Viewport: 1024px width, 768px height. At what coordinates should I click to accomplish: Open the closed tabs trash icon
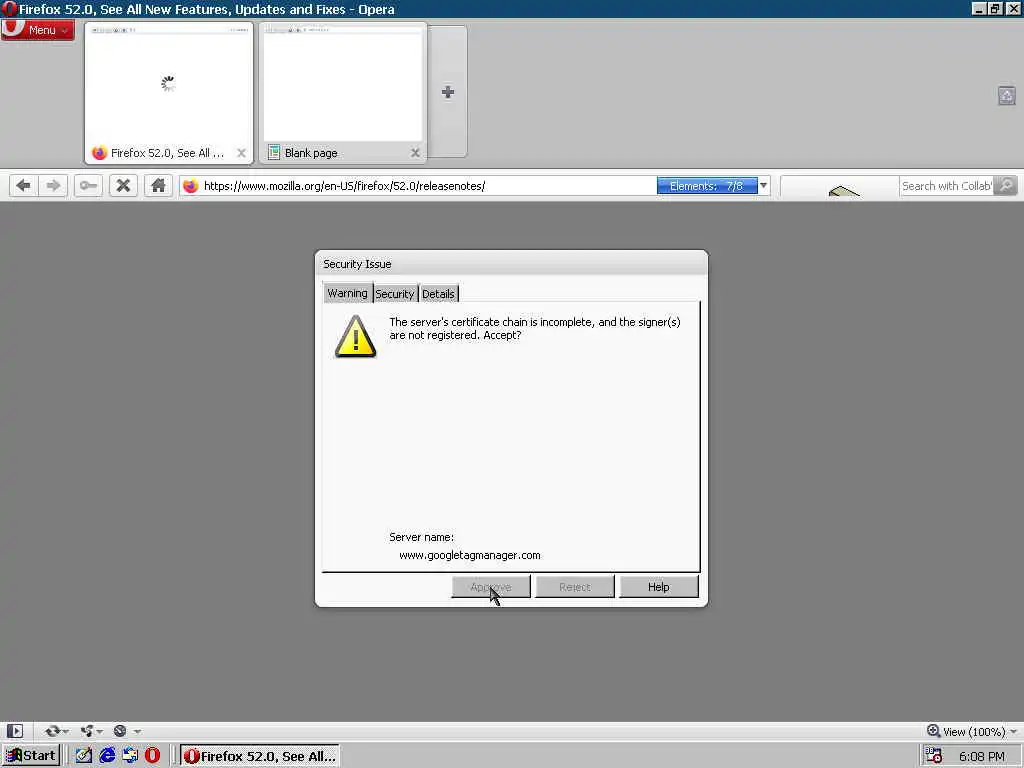1006,96
